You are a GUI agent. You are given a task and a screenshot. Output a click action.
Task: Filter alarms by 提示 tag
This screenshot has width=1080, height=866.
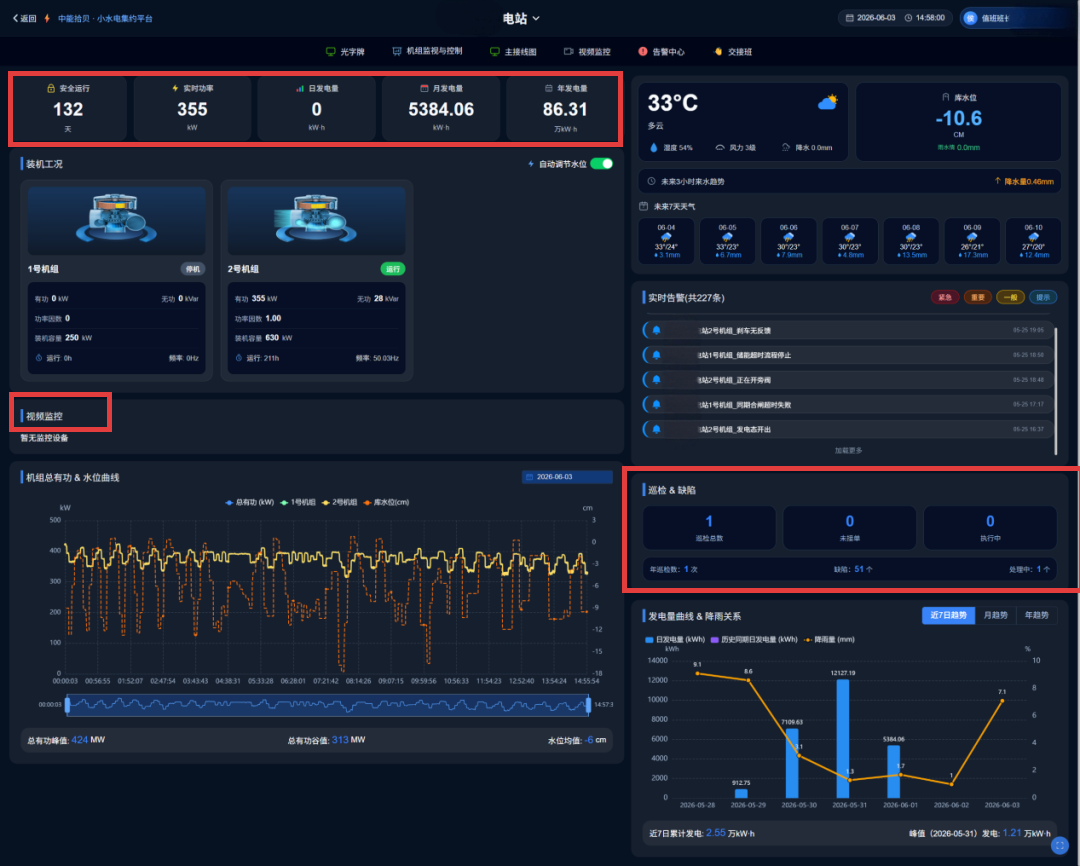click(1043, 298)
